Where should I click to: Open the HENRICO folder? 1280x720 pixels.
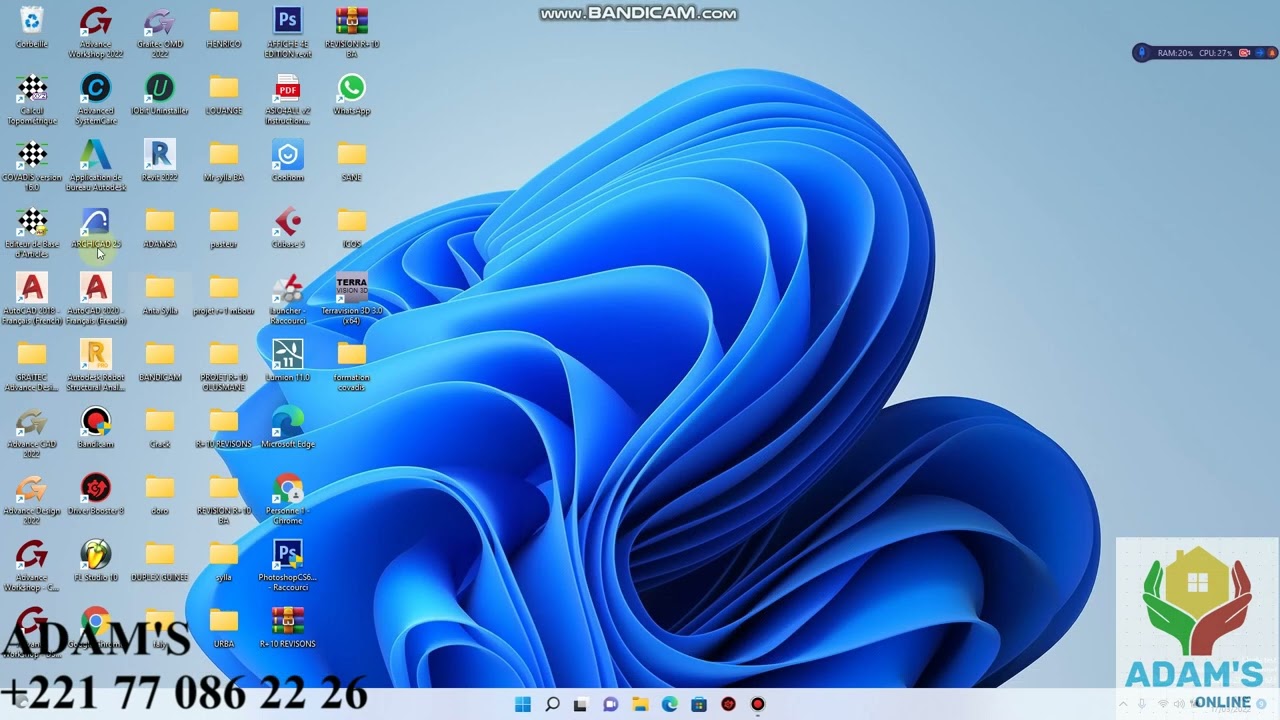[224, 28]
